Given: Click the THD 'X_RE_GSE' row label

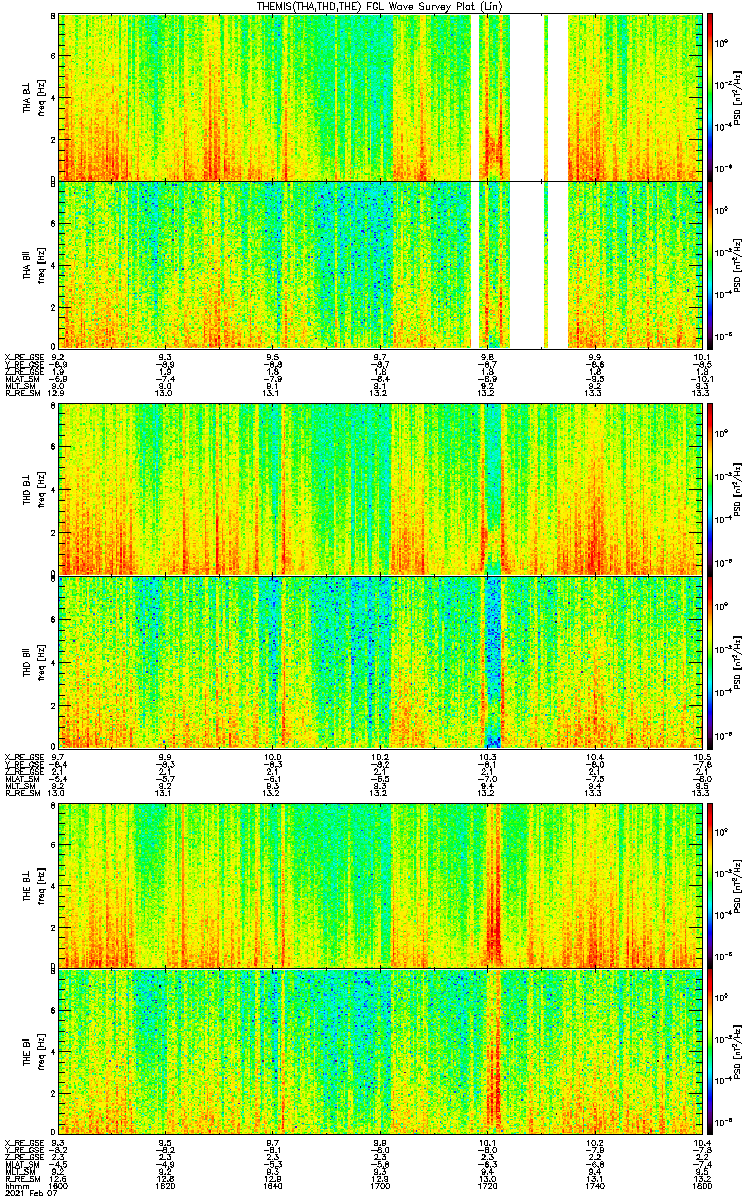Looking at the screenshot, I should point(23,756).
